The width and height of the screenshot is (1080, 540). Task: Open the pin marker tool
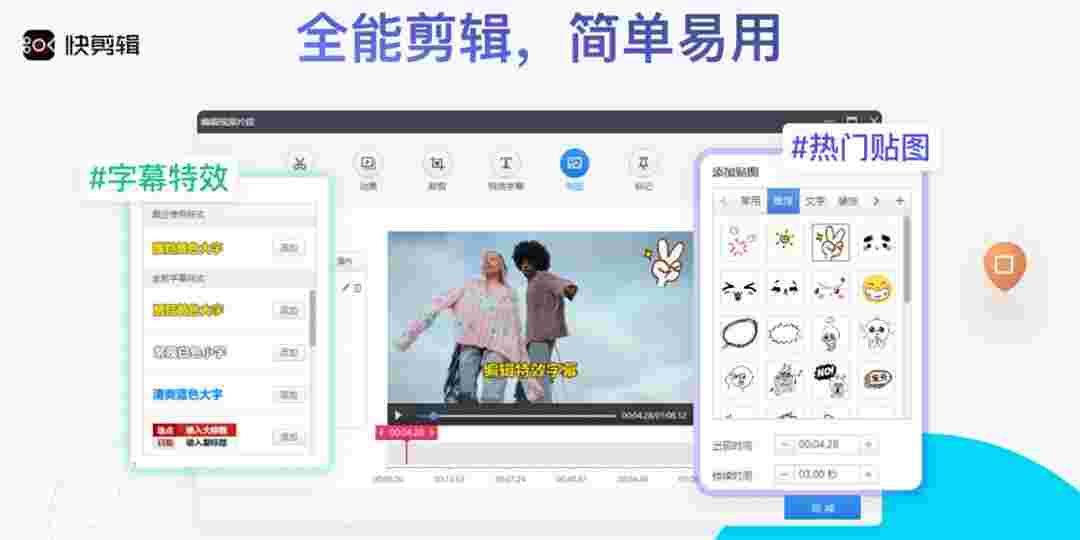pos(643,164)
